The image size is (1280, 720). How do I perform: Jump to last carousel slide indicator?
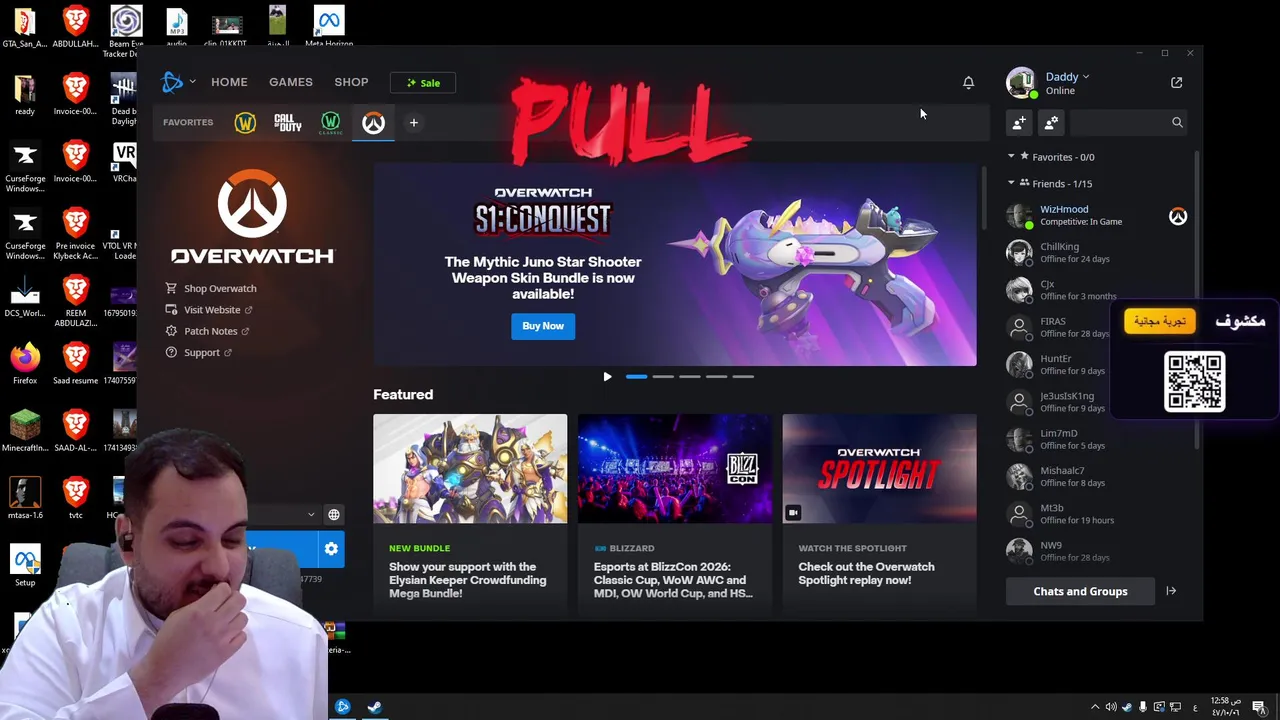click(x=743, y=377)
